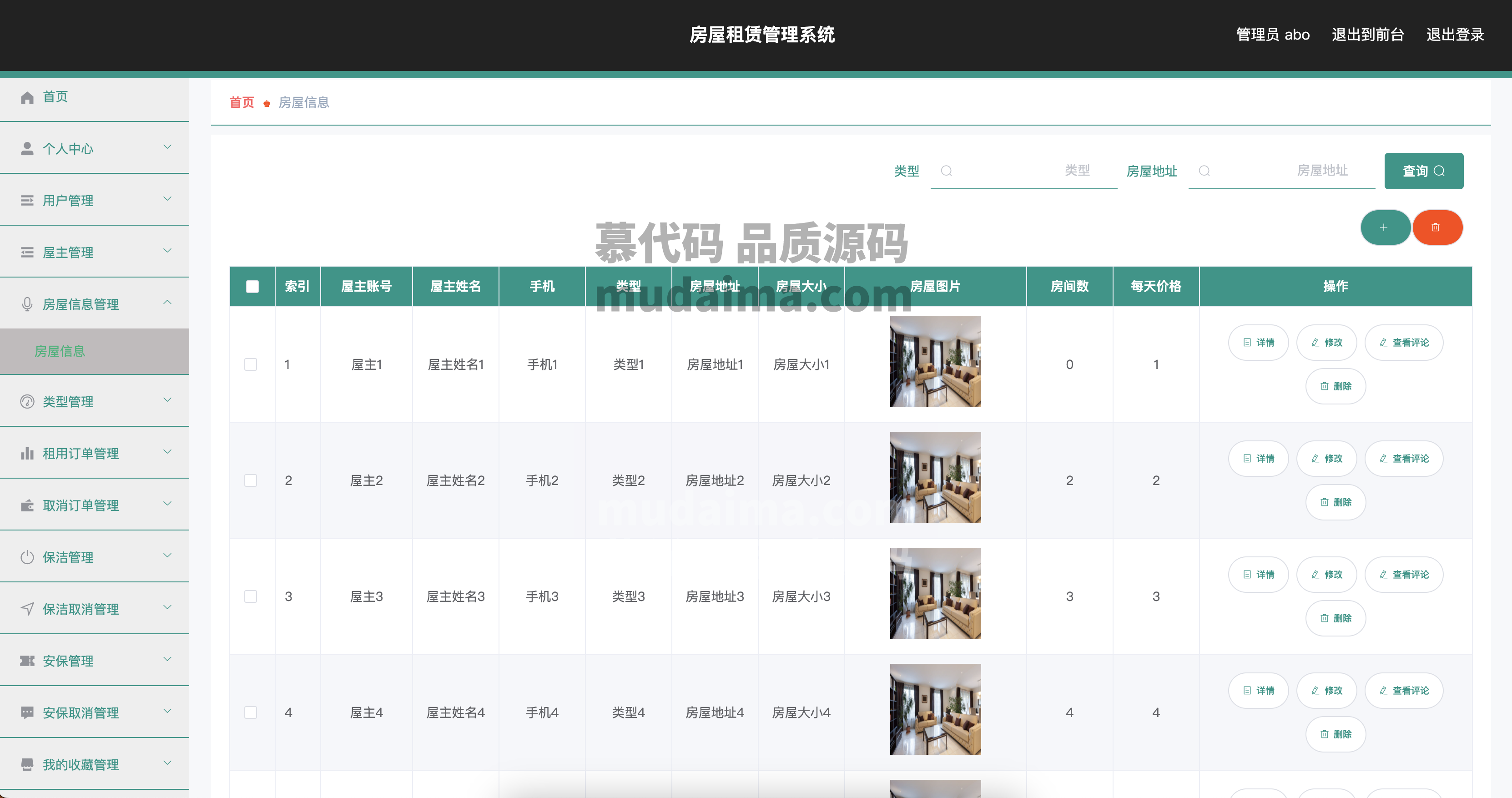The height and width of the screenshot is (798, 1512).
Task: Expand the 屋主管理 chevron
Action: pyautogui.click(x=167, y=251)
